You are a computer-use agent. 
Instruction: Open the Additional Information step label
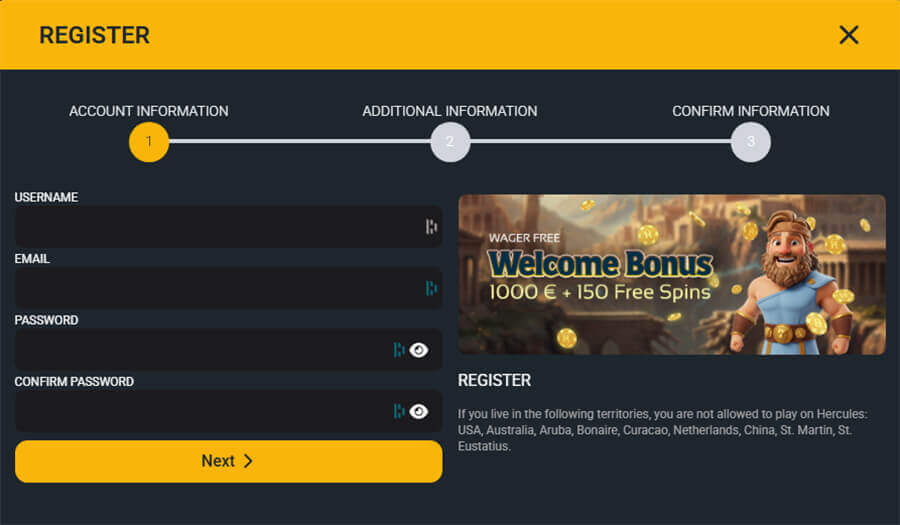(450, 111)
